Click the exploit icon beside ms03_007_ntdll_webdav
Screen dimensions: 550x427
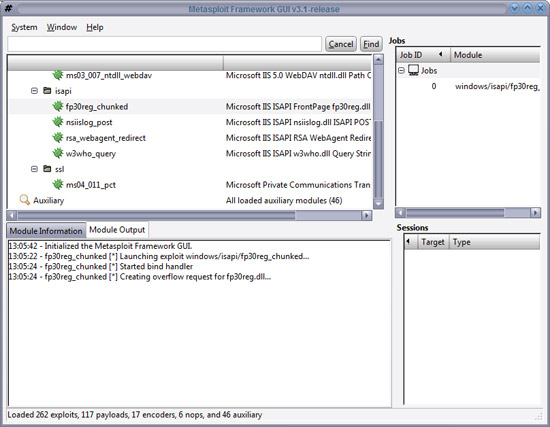(58, 75)
